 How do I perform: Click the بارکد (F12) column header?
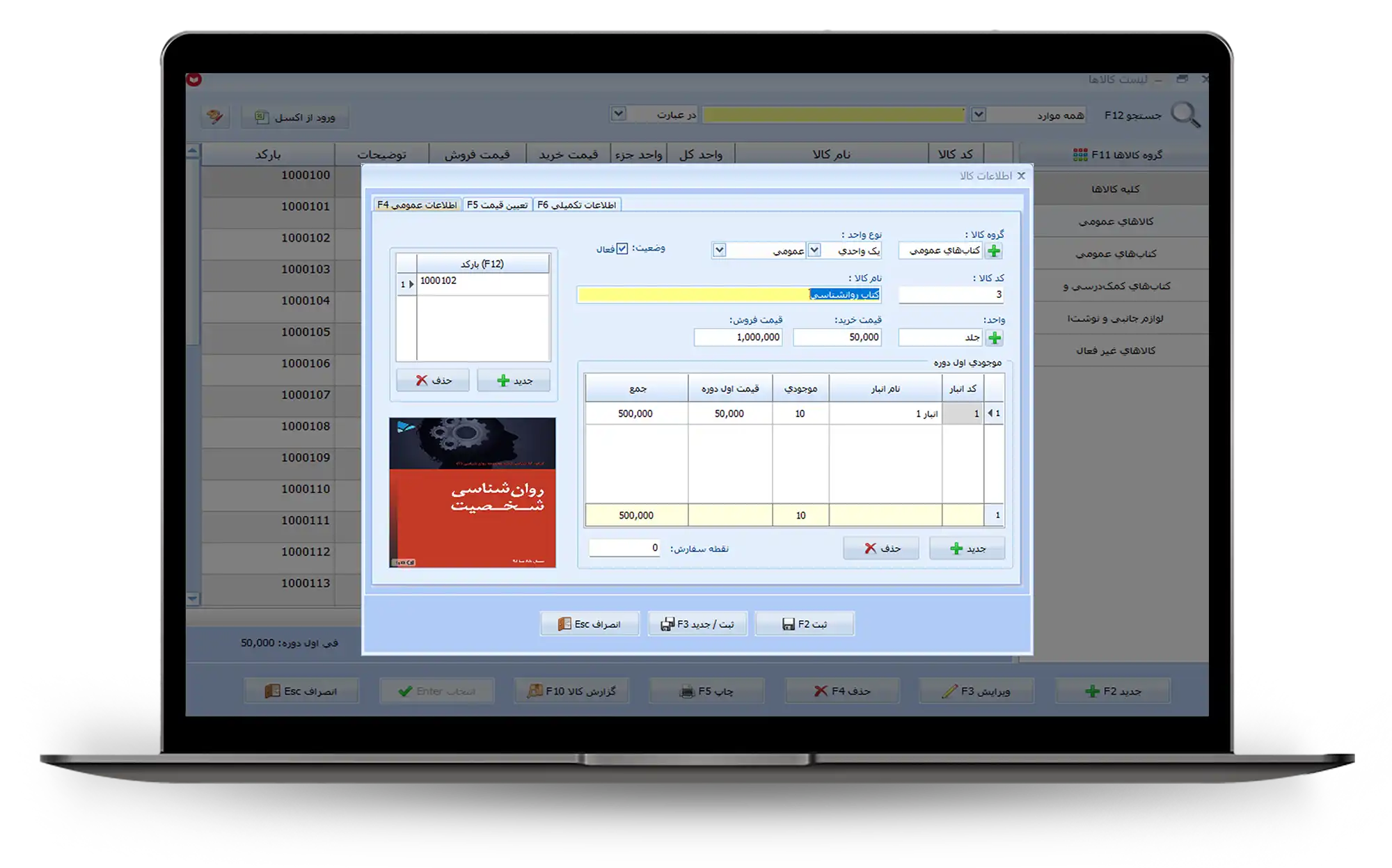click(482, 264)
